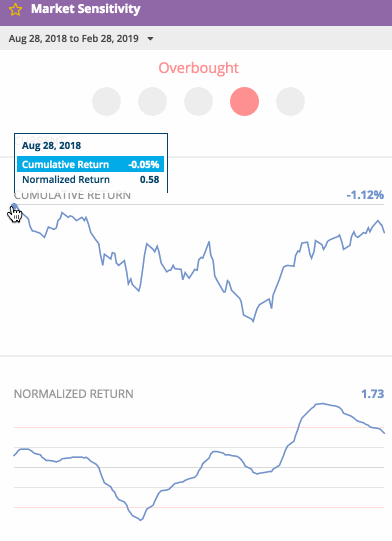
Task: Click the gold star favorite icon
Action: (x=15, y=10)
